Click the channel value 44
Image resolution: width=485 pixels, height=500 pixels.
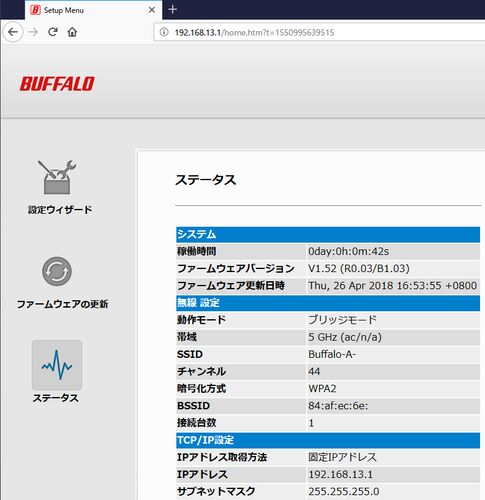tap(314, 371)
